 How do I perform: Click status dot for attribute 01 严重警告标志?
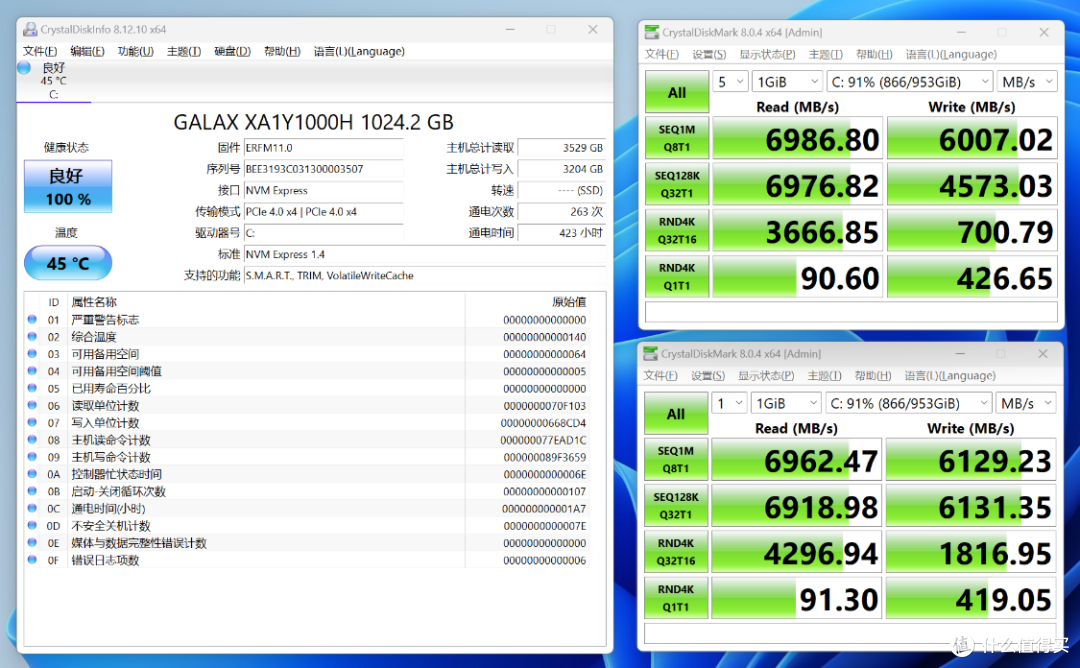point(32,320)
